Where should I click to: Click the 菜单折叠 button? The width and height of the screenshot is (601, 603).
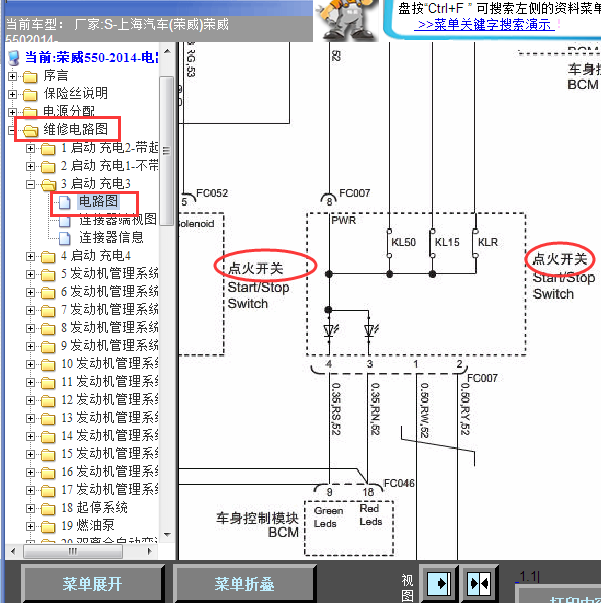click(x=245, y=584)
